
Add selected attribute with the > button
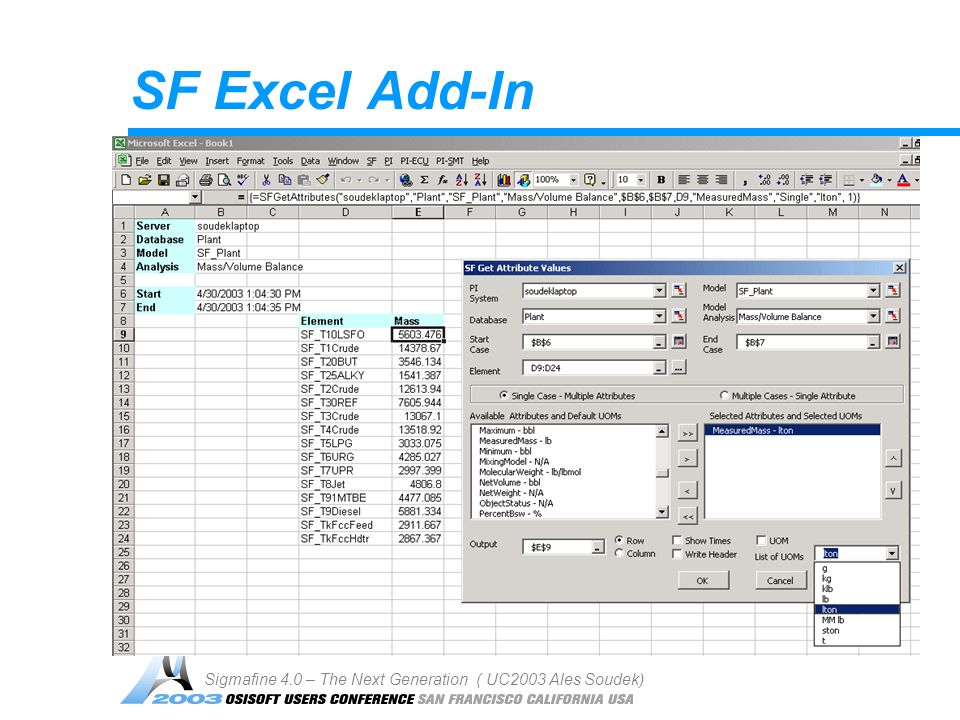pyautogui.click(x=688, y=459)
